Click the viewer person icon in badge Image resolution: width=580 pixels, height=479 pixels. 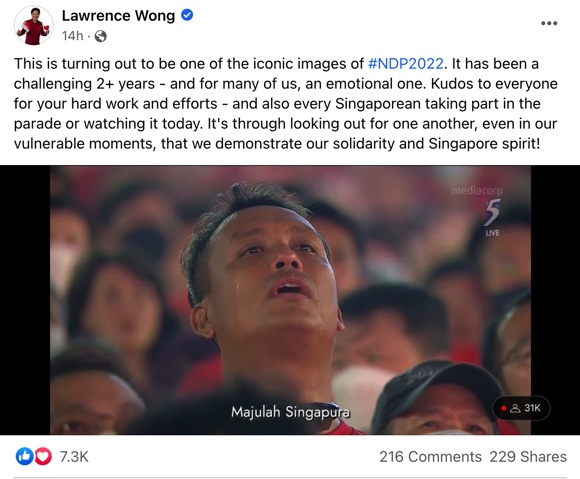coord(515,408)
